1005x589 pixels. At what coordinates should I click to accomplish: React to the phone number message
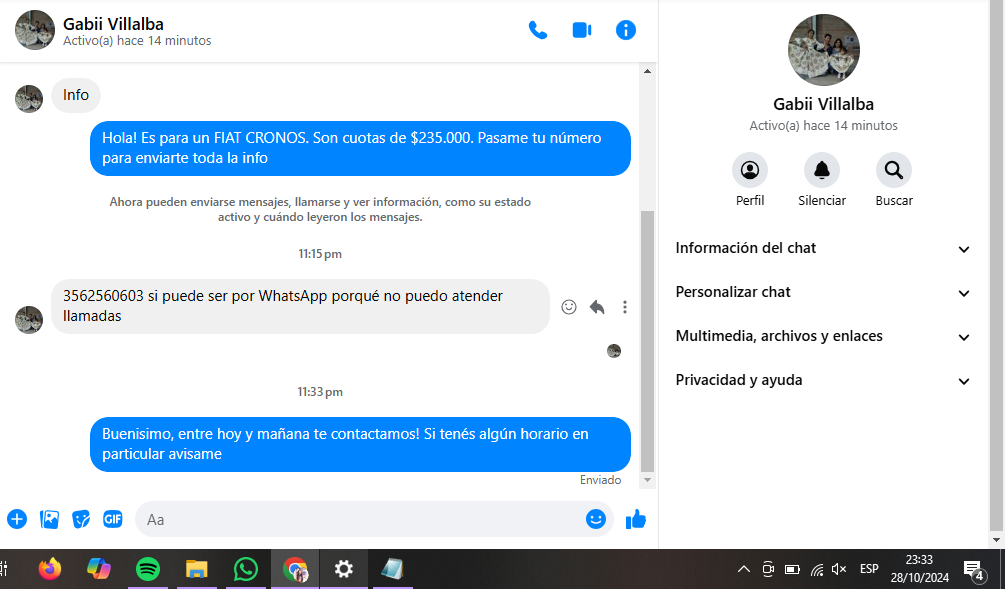tap(569, 307)
